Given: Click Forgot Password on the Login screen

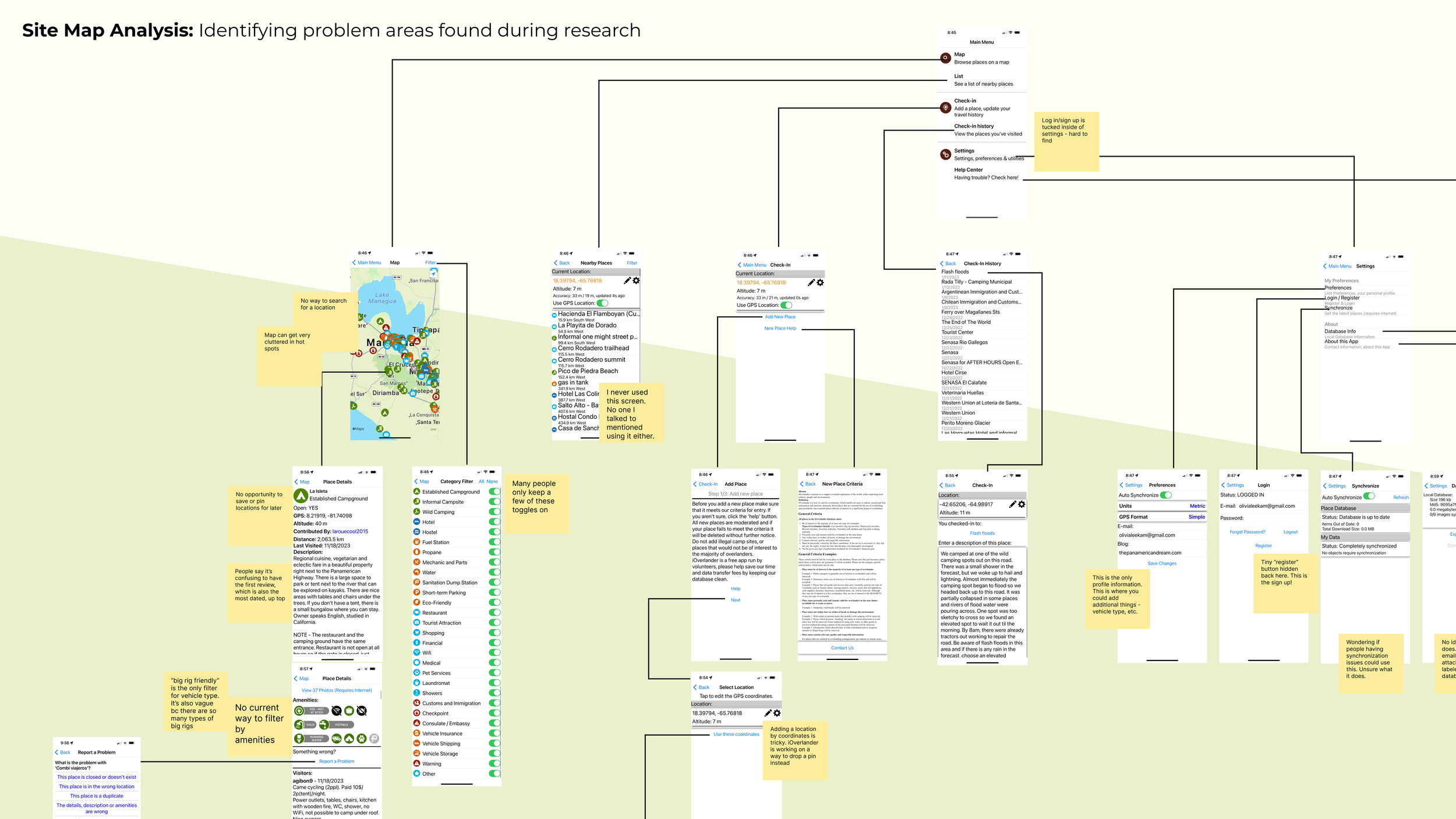Looking at the screenshot, I should tap(1248, 532).
